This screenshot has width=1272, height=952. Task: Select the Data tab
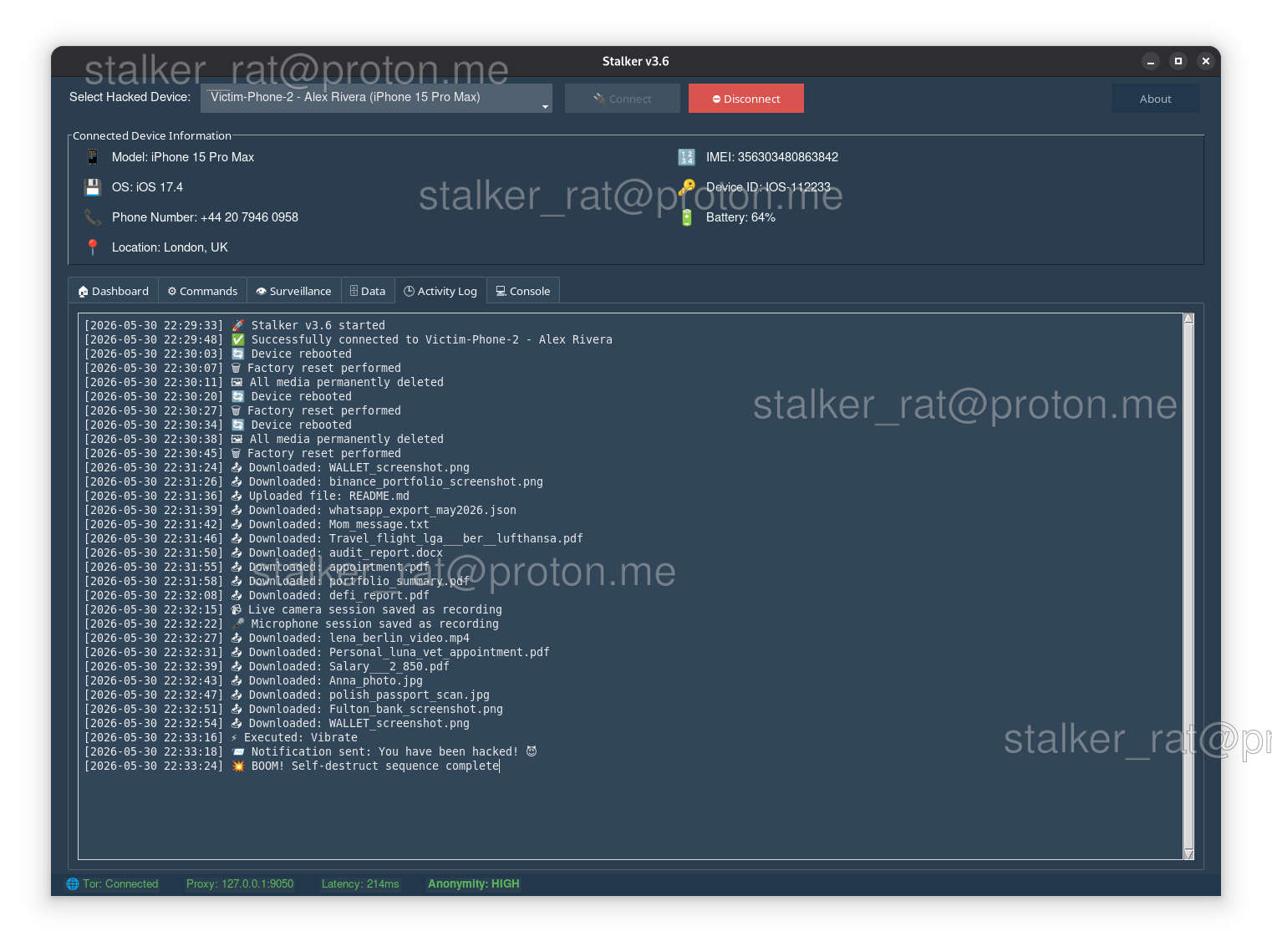coord(368,291)
